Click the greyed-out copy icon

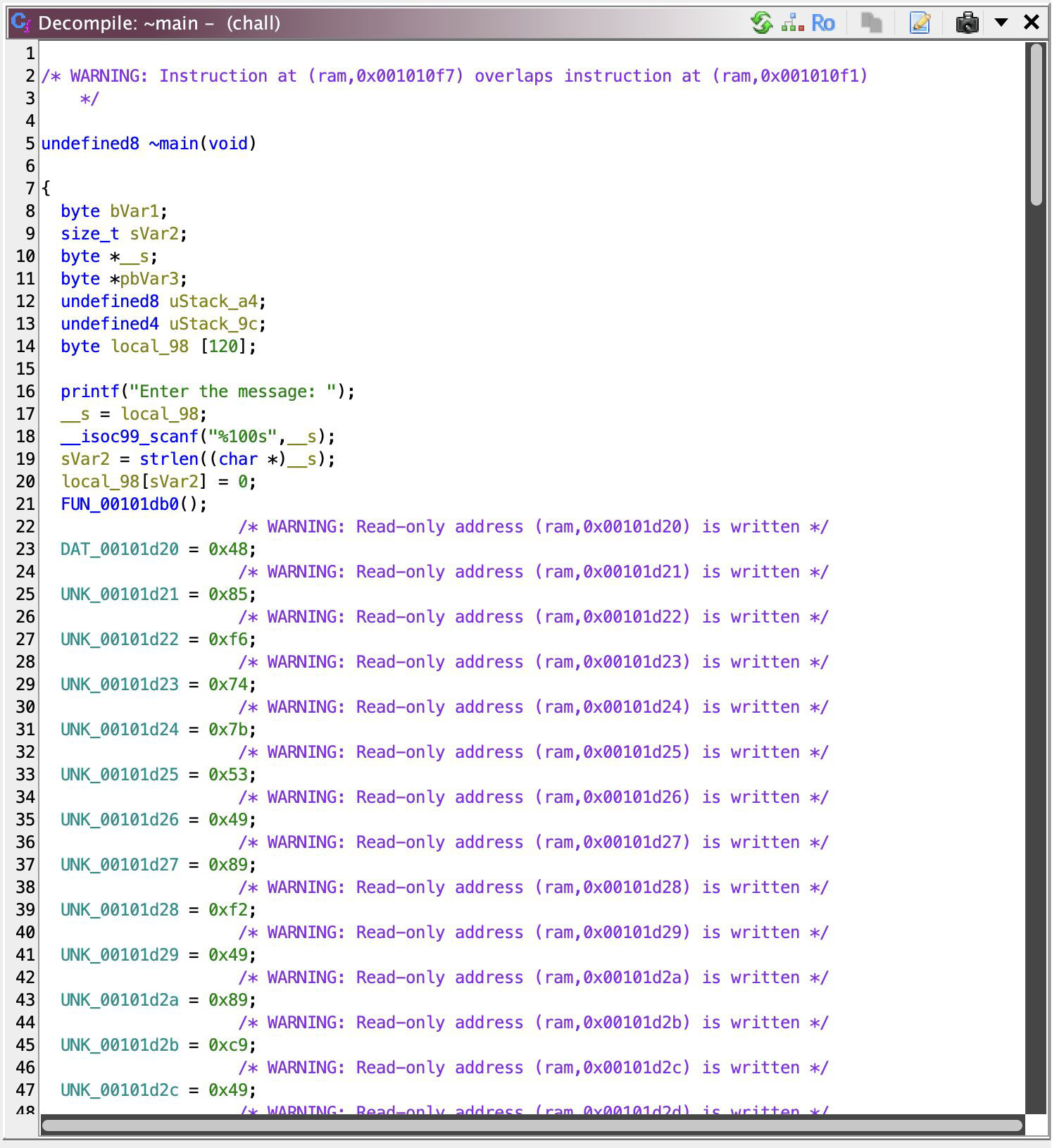[871, 23]
